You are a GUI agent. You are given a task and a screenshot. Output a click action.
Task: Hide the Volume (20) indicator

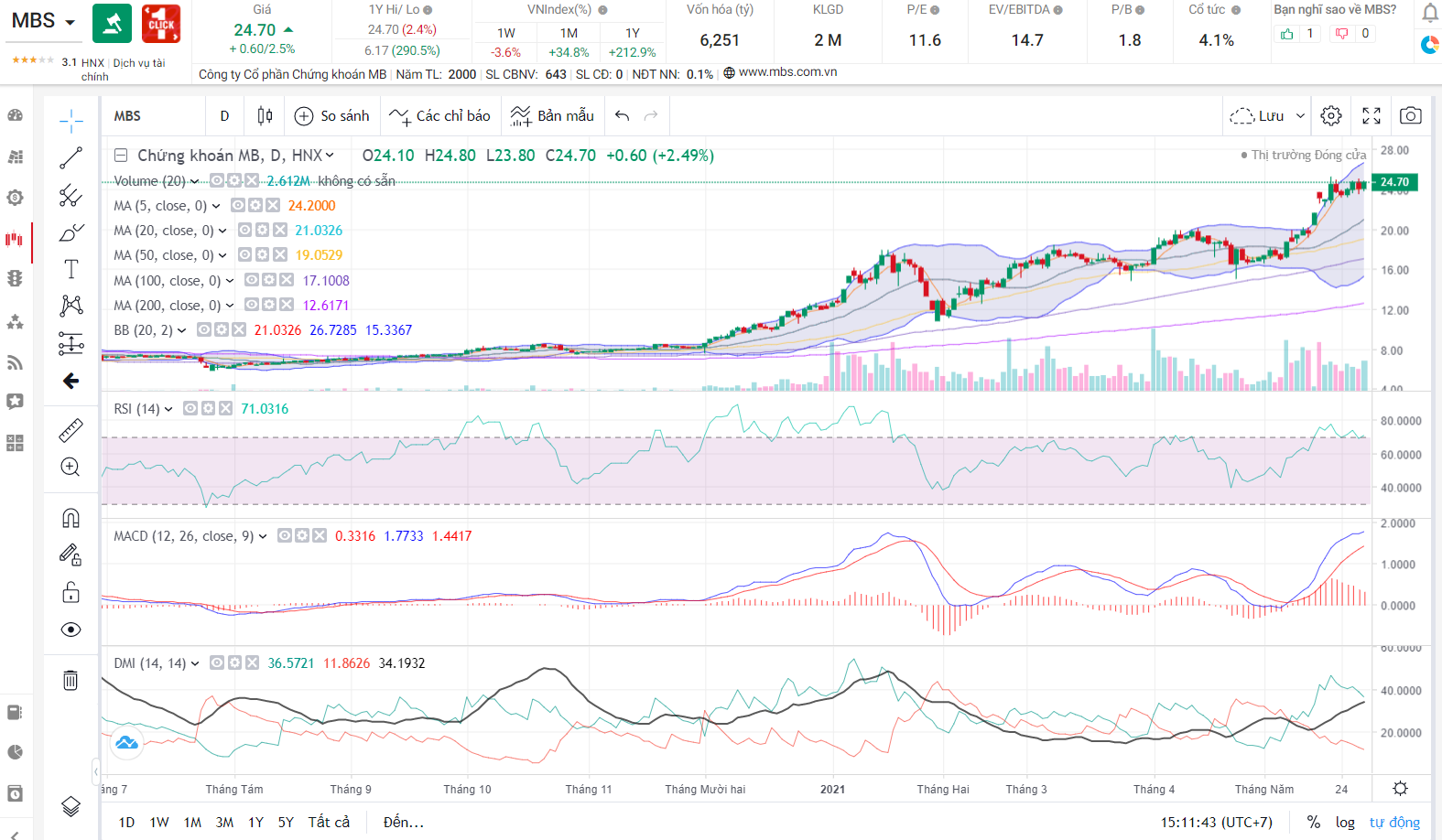(x=217, y=180)
